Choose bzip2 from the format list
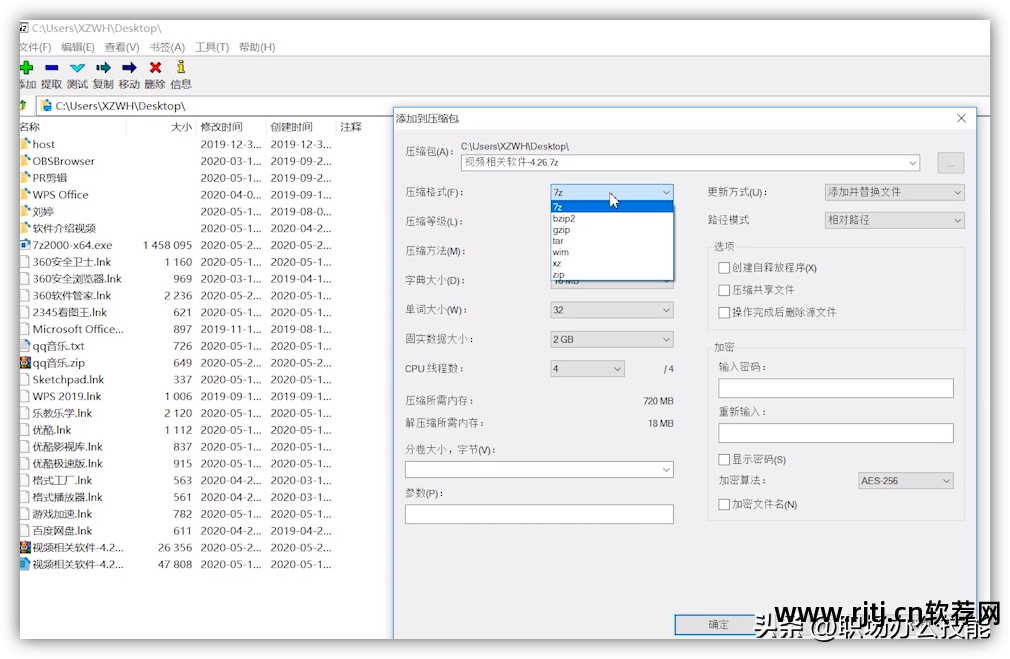1010x659 pixels. pos(612,218)
